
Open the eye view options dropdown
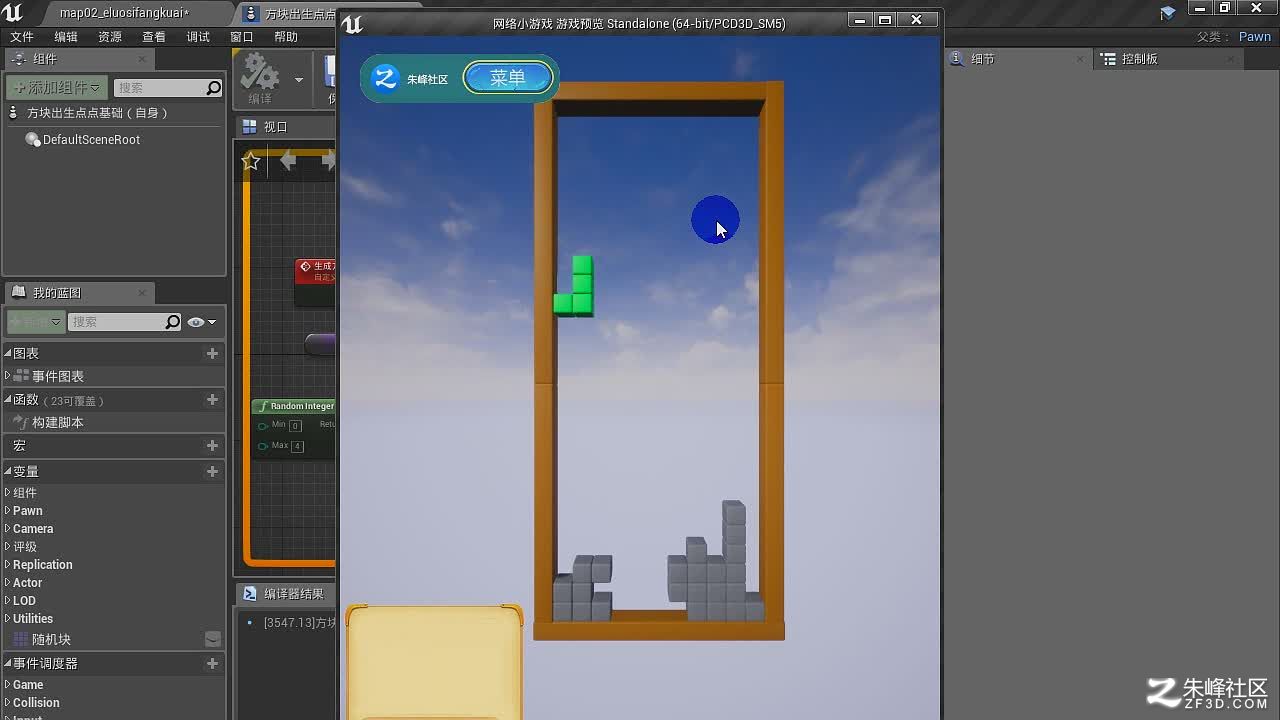pos(202,322)
